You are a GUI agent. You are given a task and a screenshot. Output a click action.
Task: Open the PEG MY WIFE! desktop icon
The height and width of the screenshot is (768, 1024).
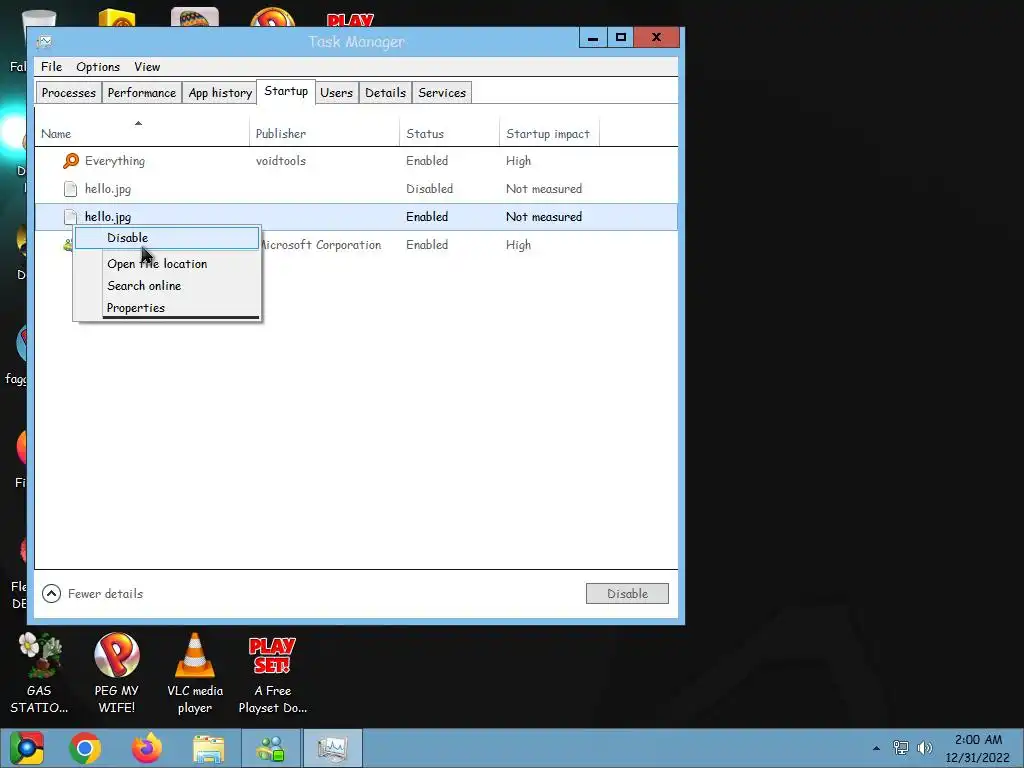116,674
